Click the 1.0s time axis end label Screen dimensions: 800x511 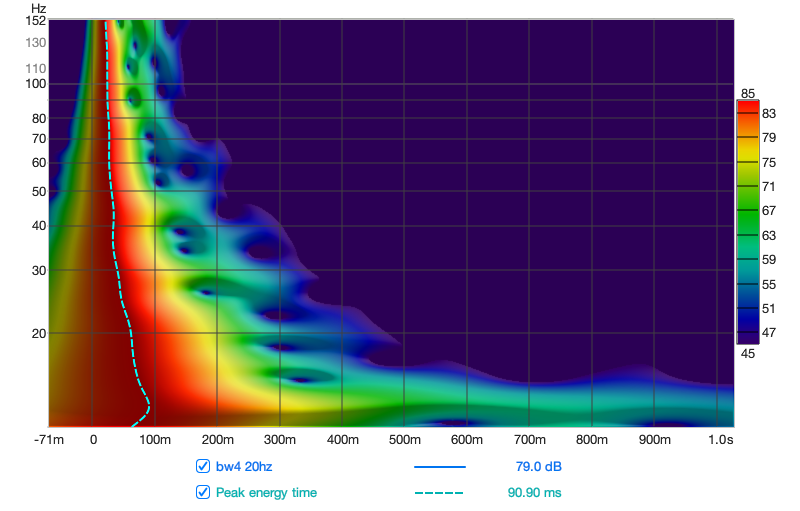pyautogui.click(x=720, y=440)
